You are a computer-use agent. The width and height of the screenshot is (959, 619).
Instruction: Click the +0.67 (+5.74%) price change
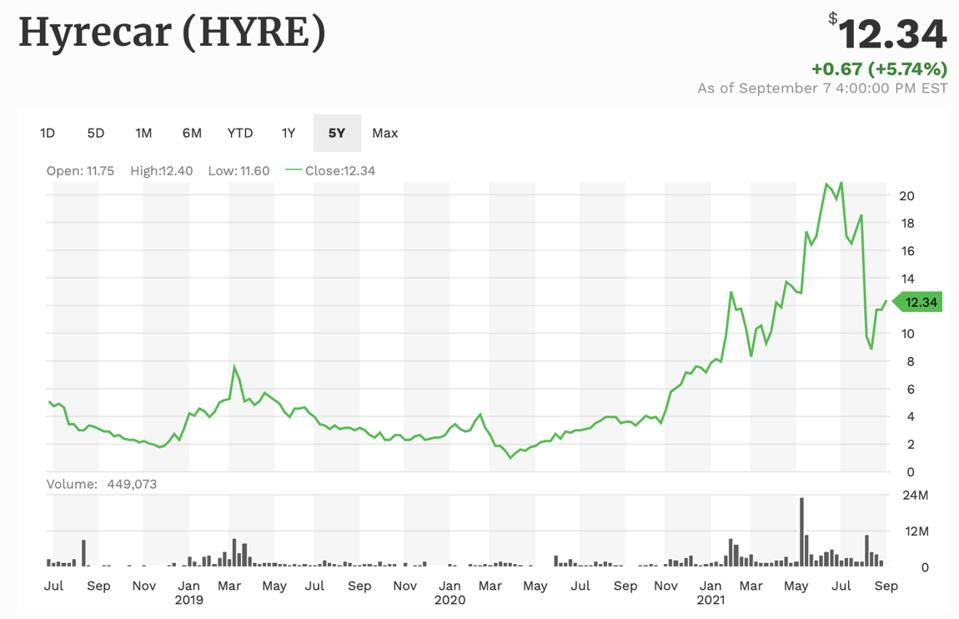click(x=878, y=69)
